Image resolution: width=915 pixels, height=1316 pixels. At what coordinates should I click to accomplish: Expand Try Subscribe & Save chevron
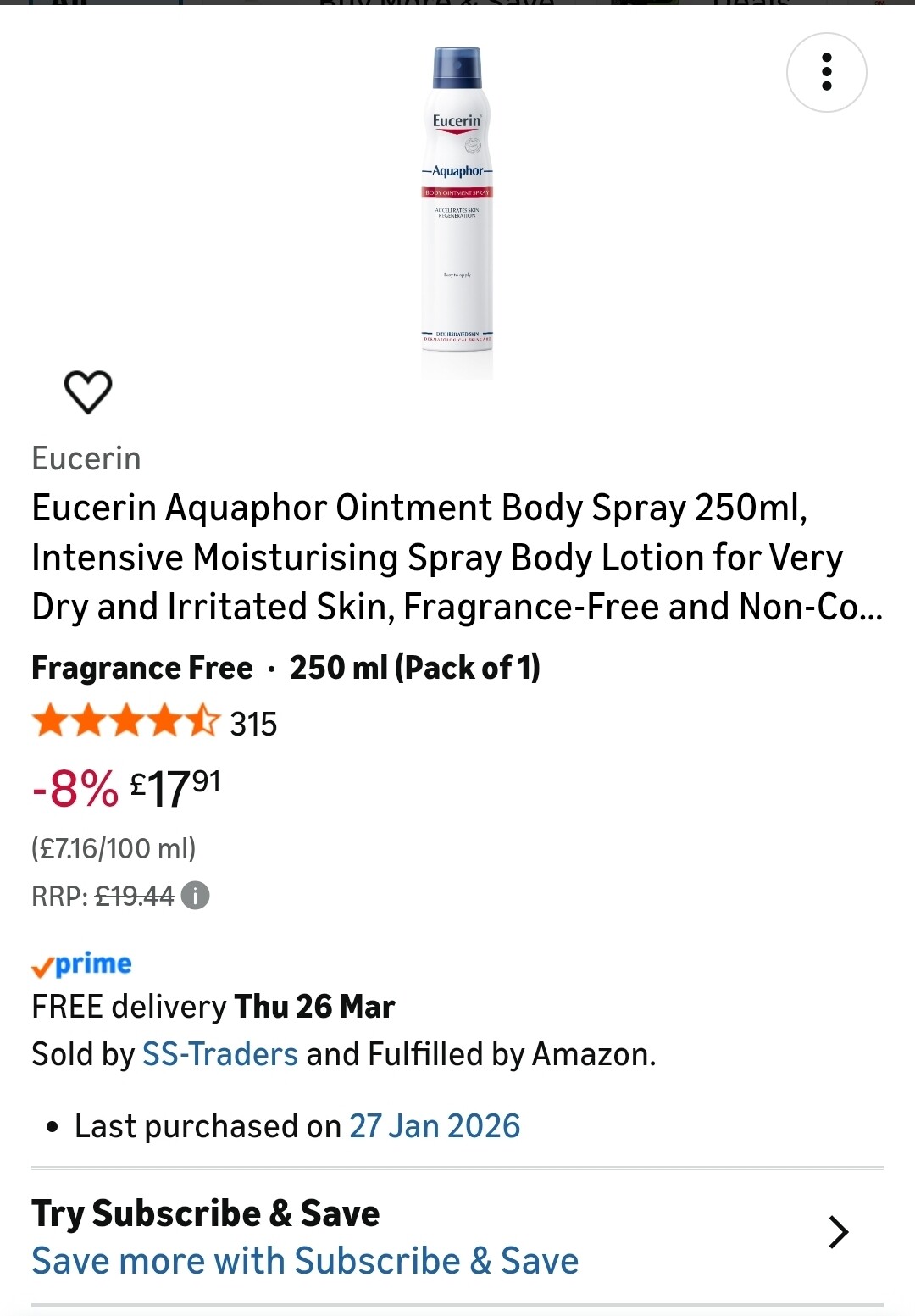click(x=838, y=1232)
